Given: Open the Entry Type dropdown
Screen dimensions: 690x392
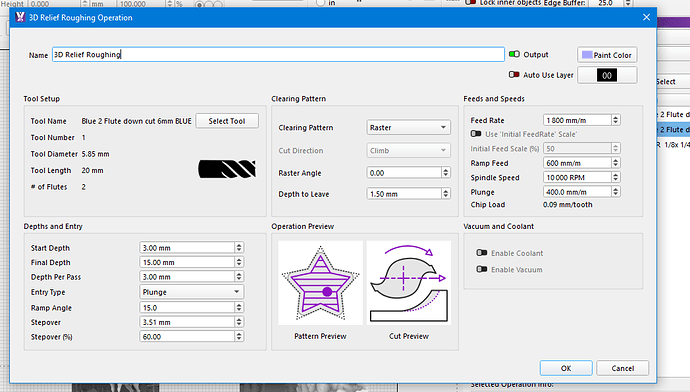Looking at the screenshot, I should pos(191,292).
